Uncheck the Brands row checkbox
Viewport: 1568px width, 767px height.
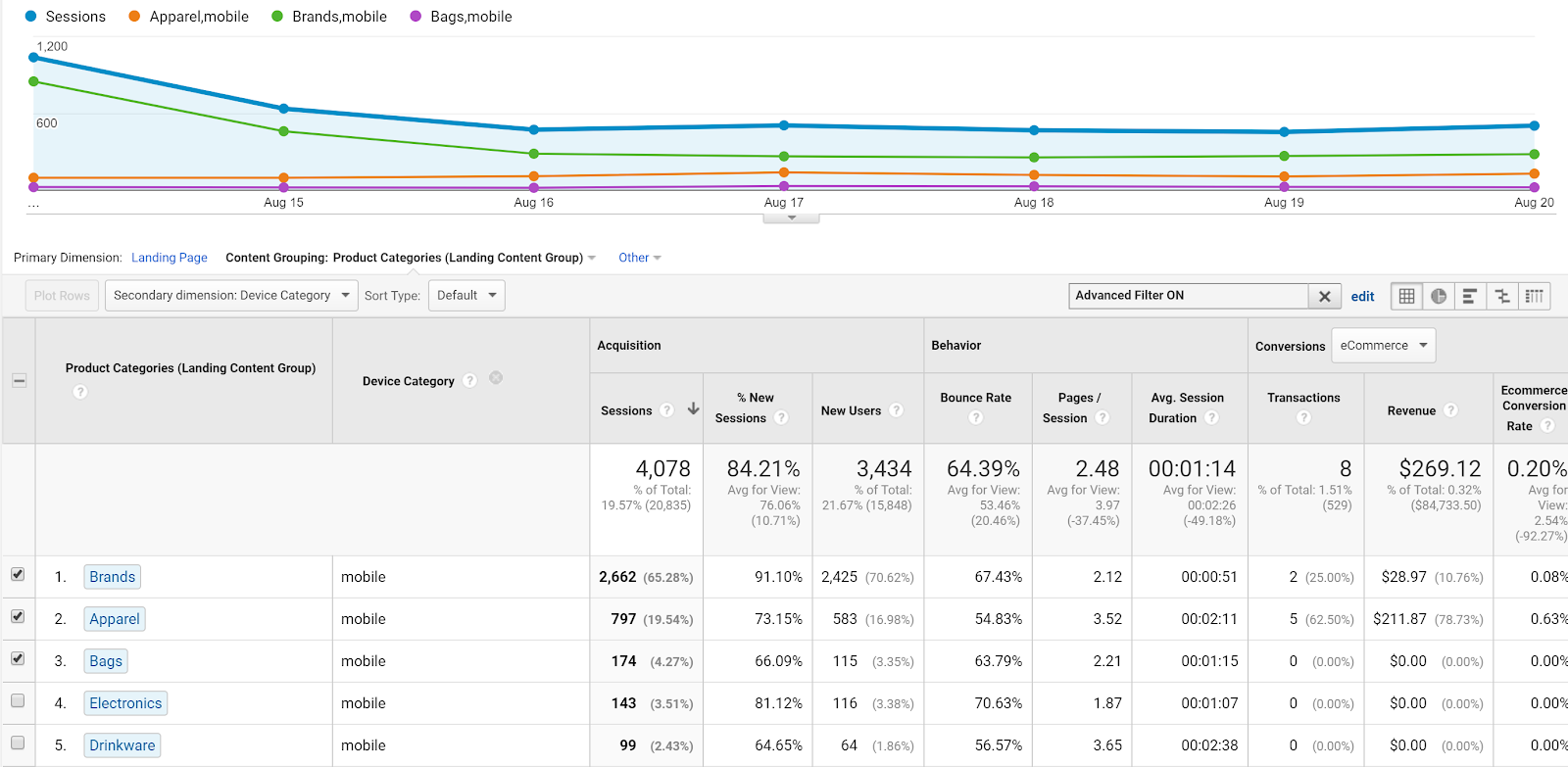point(18,574)
